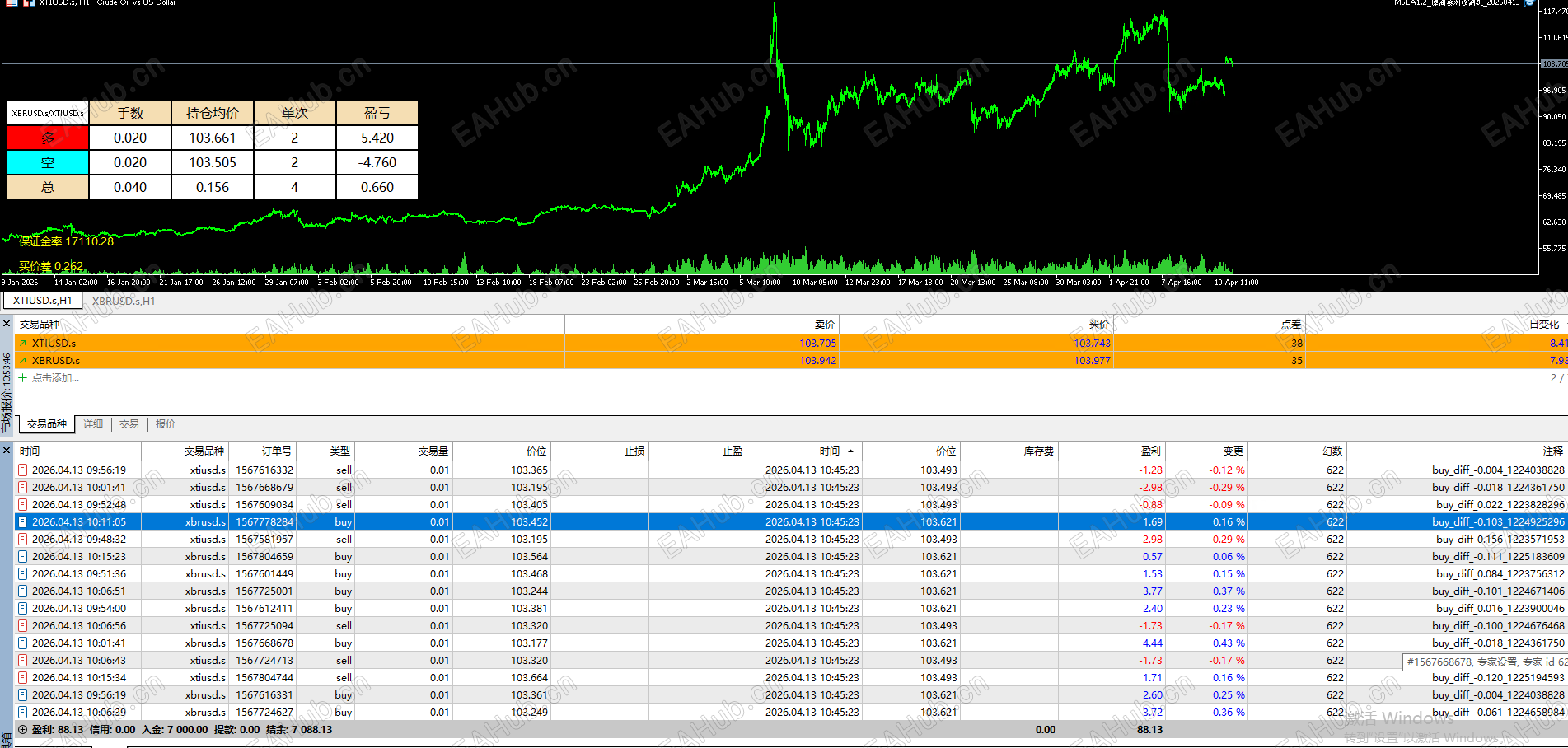The height and width of the screenshot is (748, 1568).
Task: Expand the summary row icon beside 盈利: 88.13
Action: point(23,729)
